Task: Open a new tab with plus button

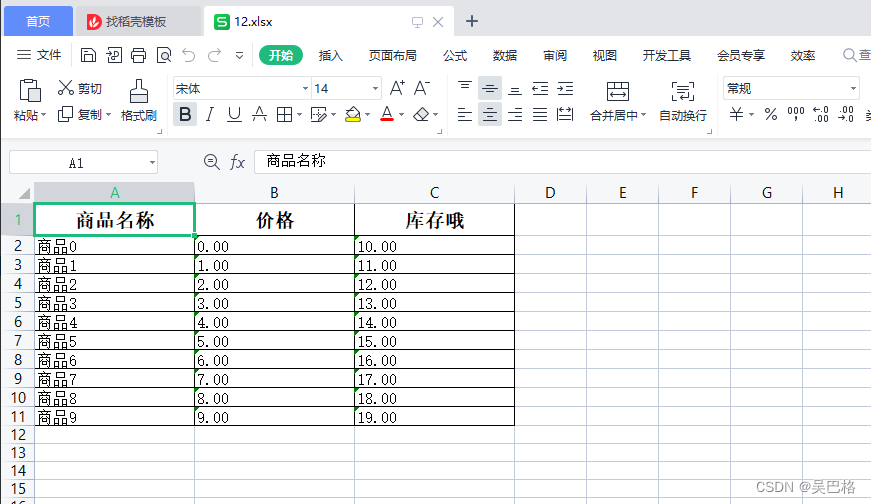Action: pos(472,21)
